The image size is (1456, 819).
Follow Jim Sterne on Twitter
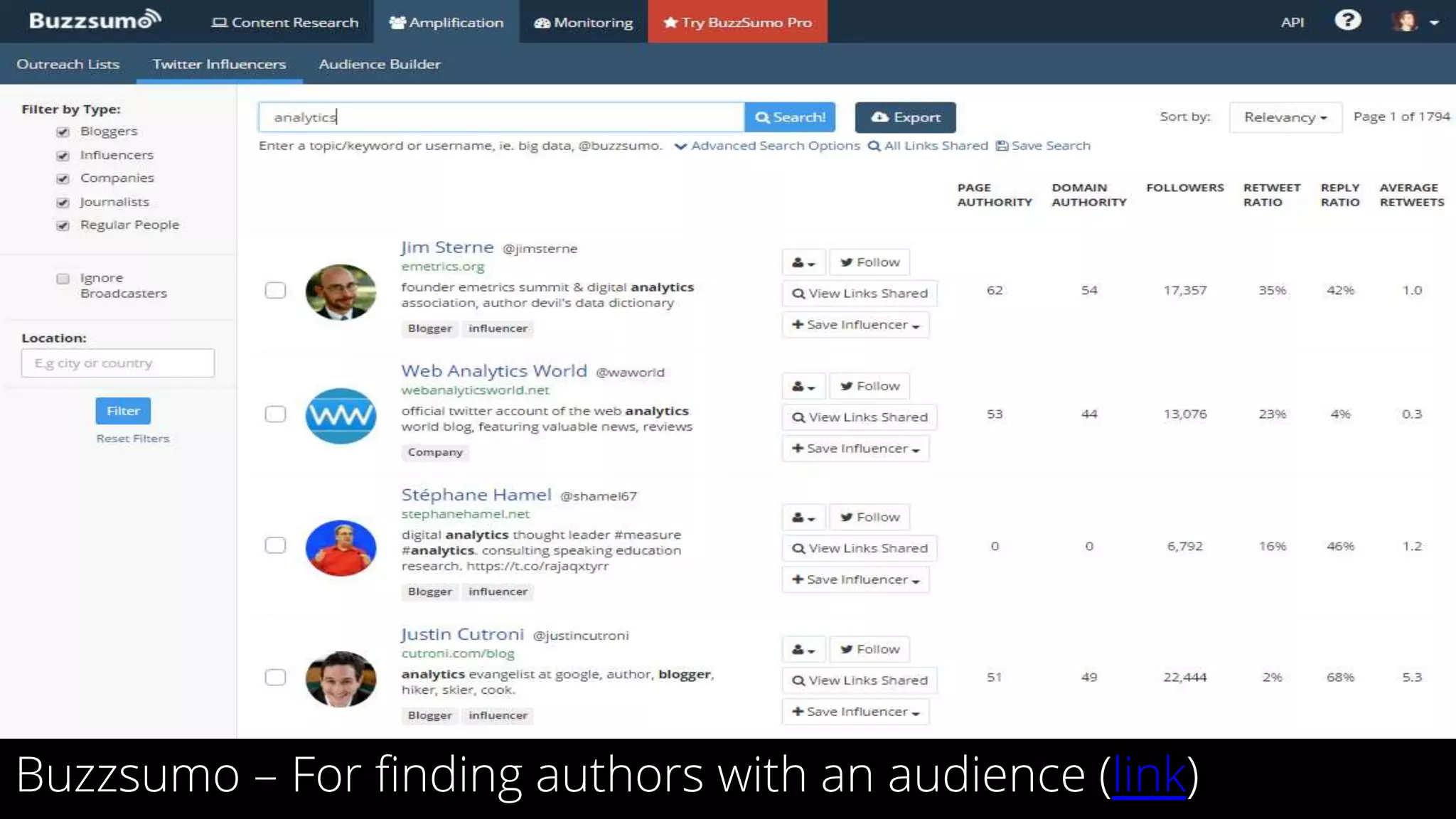pos(869,262)
